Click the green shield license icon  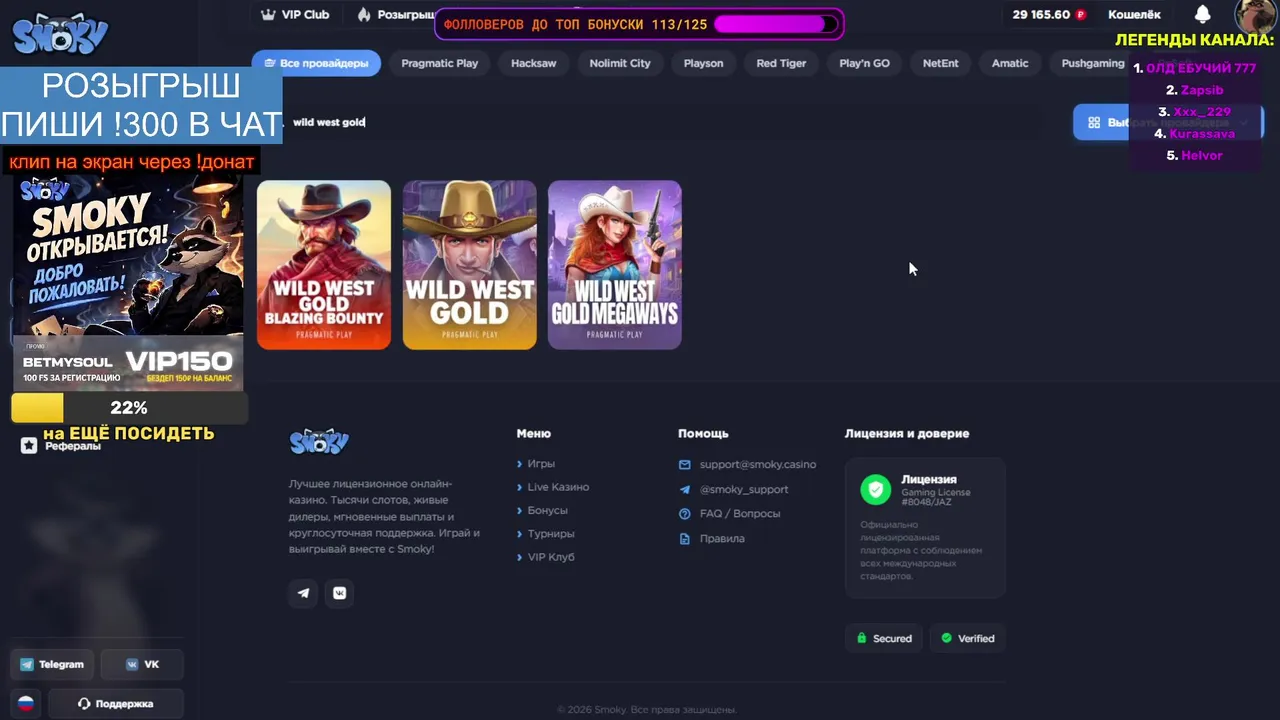[x=876, y=489]
